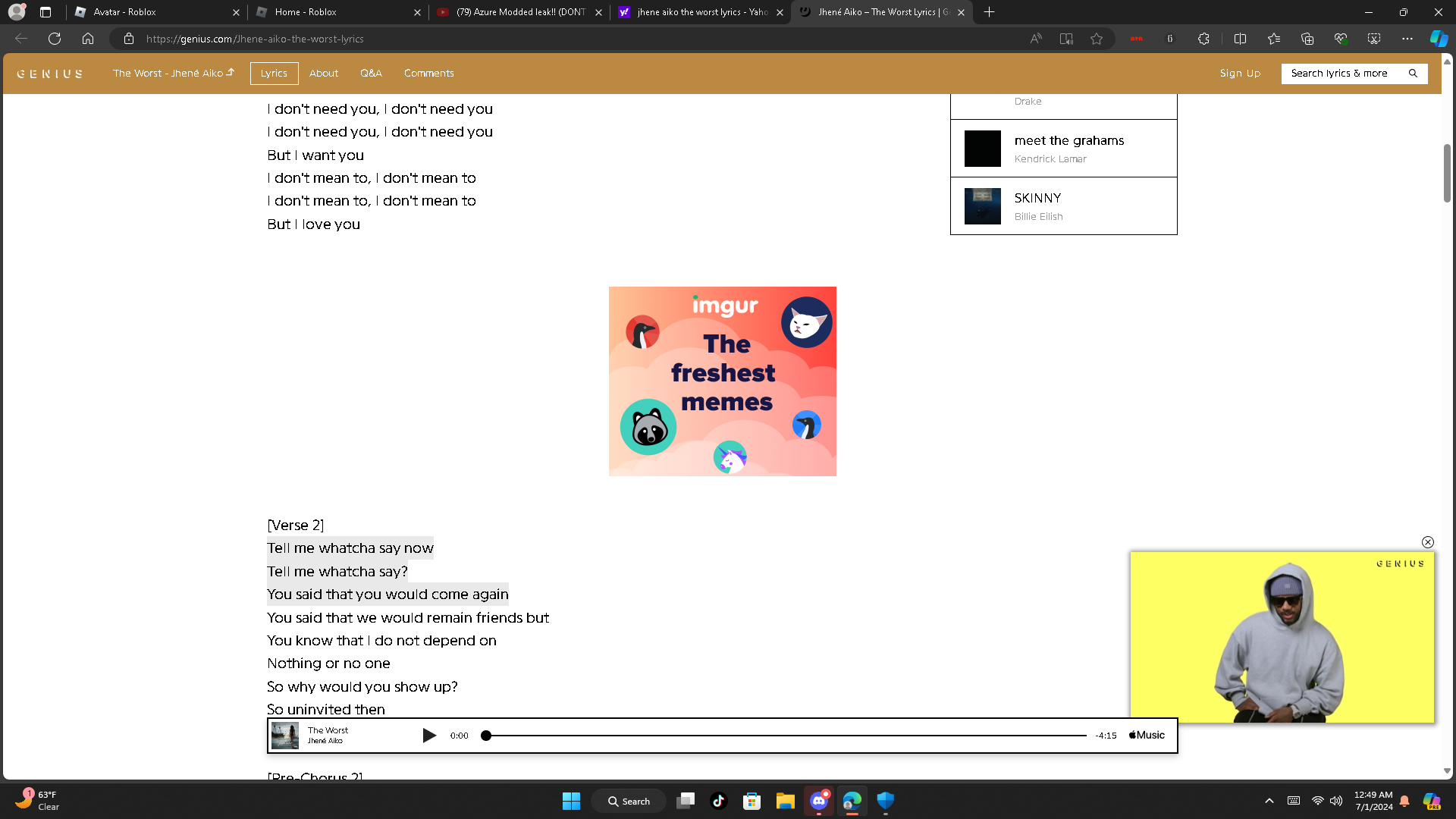Open the tab actions menu
The image size is (1456, 819).
tap(45, 12)
